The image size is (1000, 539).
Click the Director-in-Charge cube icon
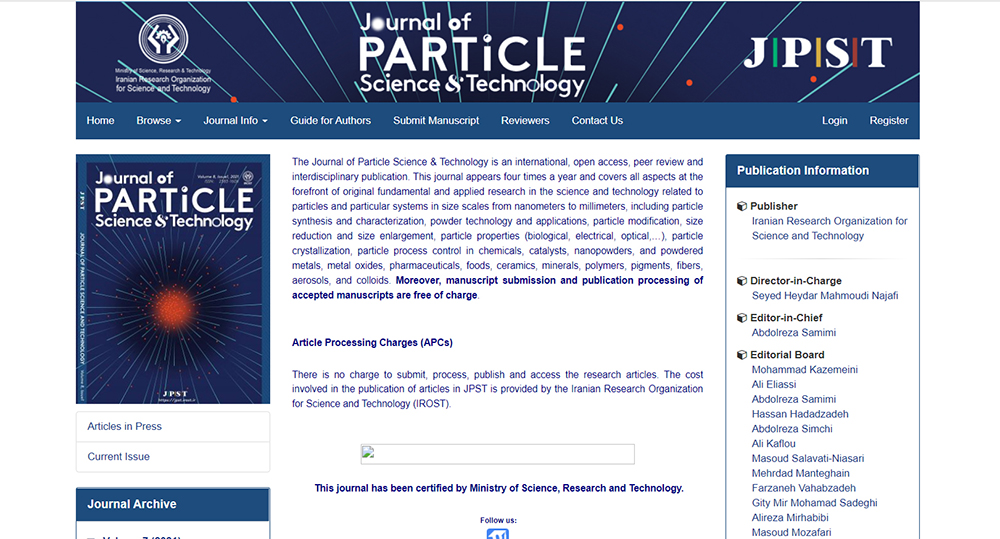click(x=742, y=281)
